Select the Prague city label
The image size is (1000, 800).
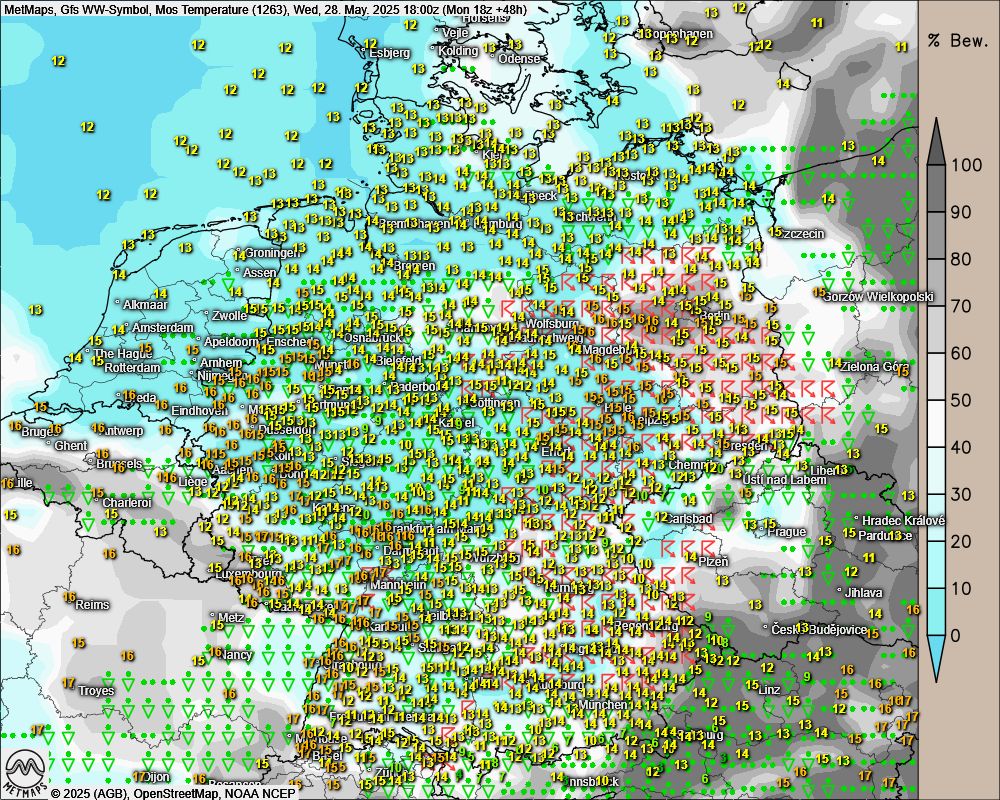pyautogui.click(x=786, y=531)
